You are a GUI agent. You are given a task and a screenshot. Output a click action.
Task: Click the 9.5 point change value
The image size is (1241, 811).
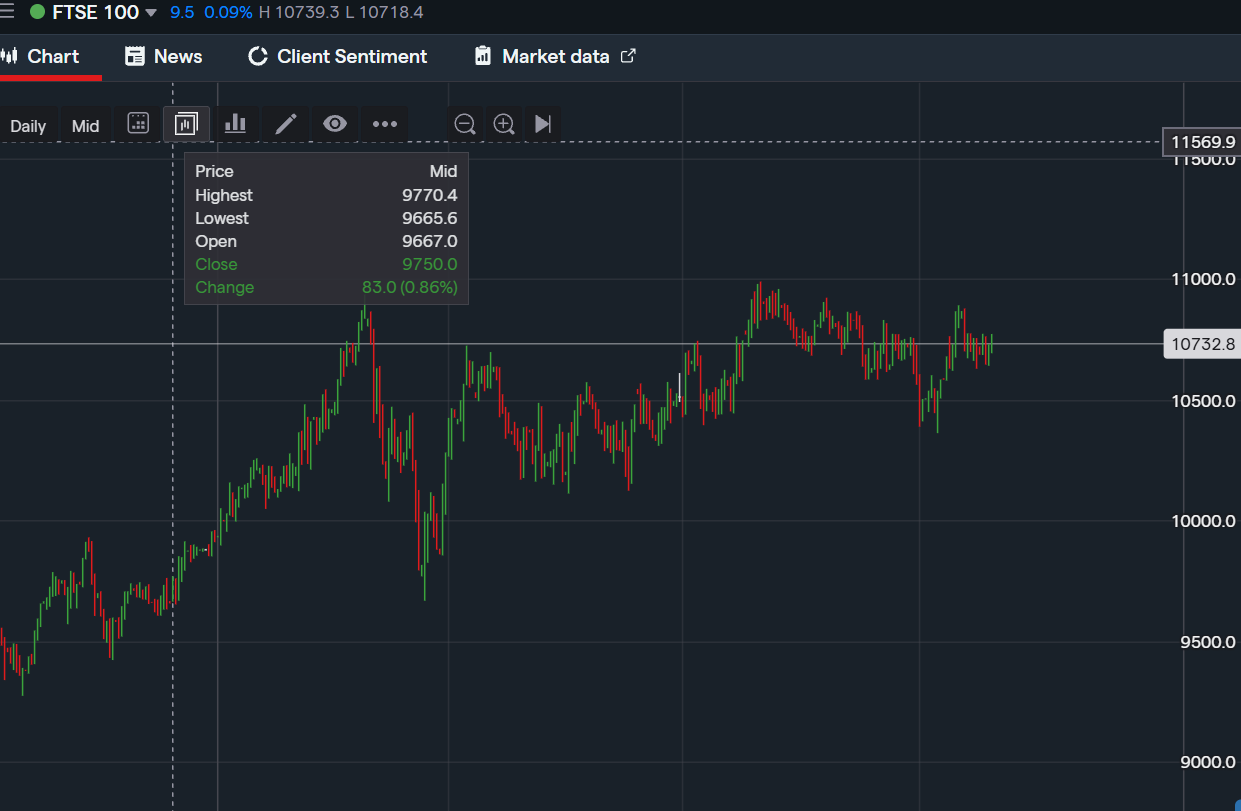[182, 13]
